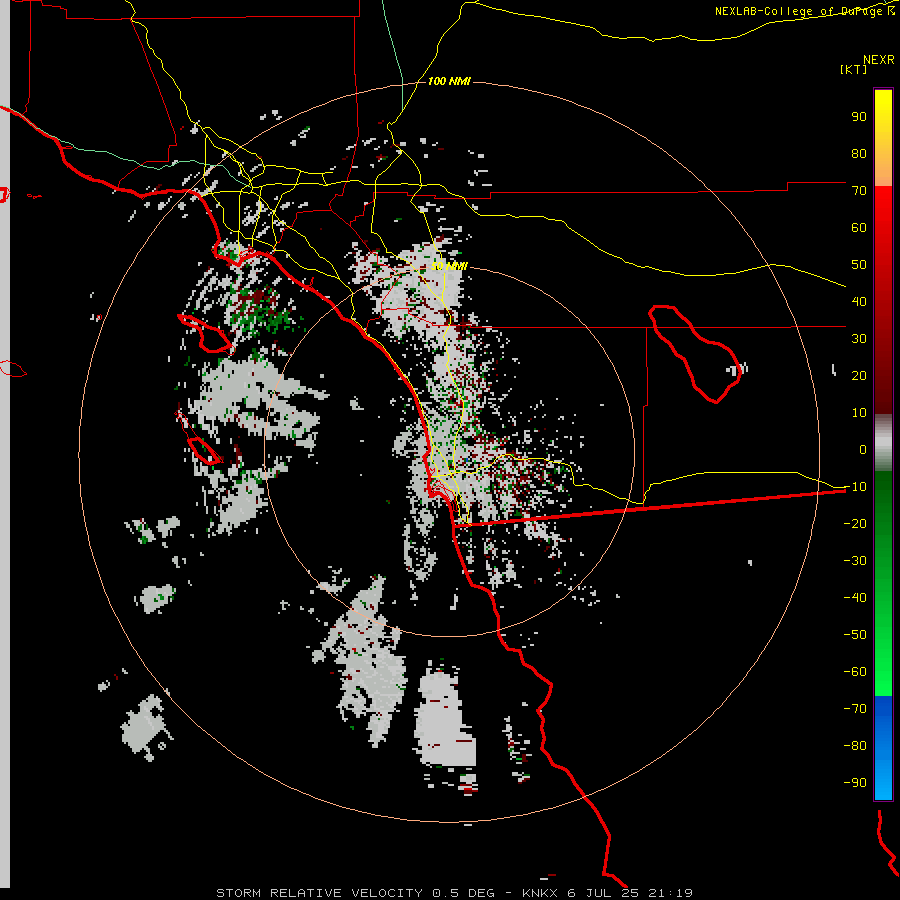Pick the green inbound segment of velocity scale
The image size is (900, 900).
883,584
